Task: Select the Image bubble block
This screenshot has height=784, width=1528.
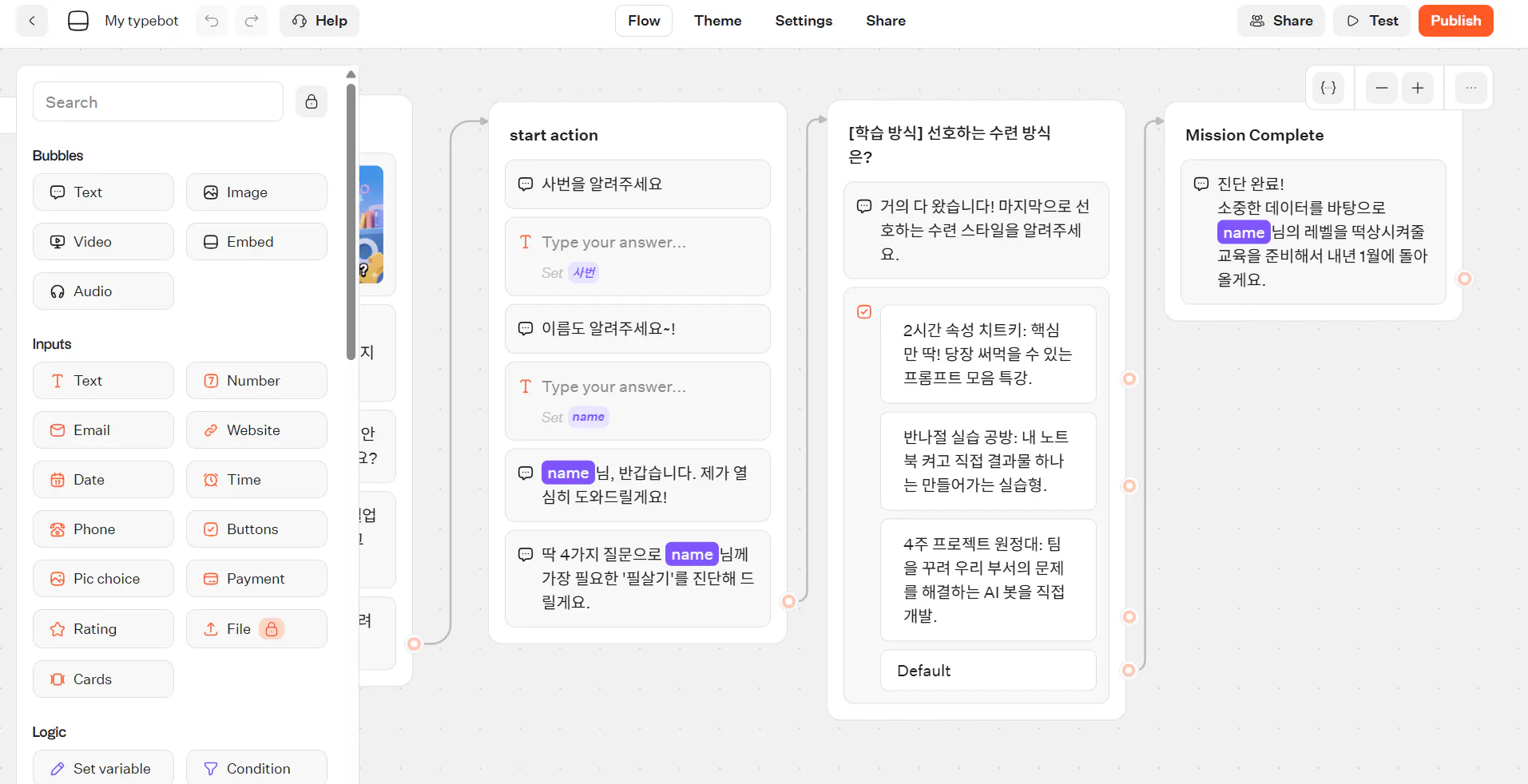Action: click(256, 192)
